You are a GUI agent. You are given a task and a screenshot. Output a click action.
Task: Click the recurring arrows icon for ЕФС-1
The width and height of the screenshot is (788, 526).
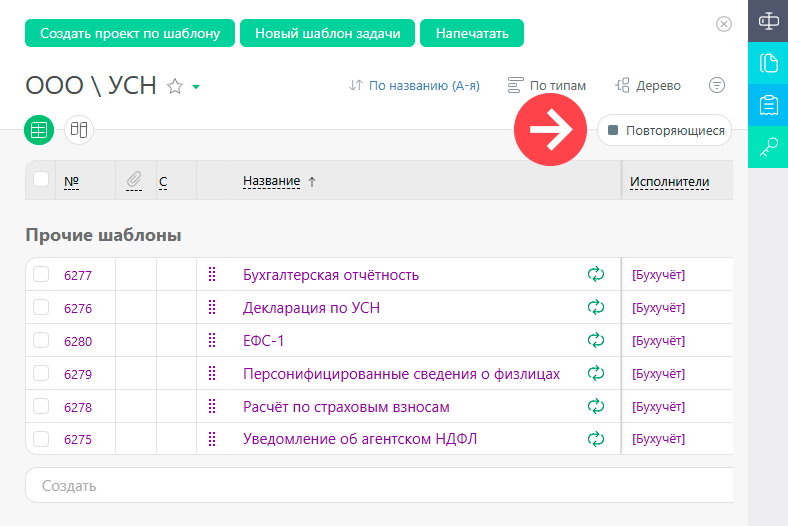click(596, 340)
